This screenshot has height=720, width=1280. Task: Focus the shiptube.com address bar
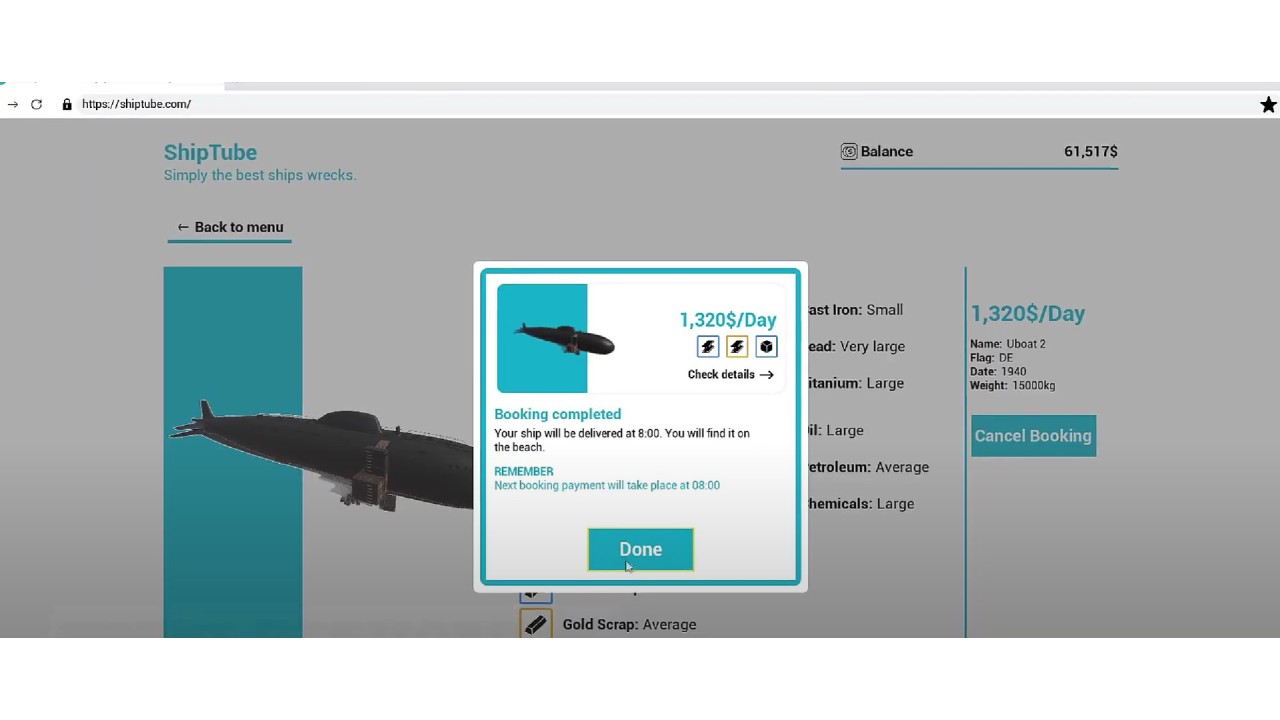point(400,104)
